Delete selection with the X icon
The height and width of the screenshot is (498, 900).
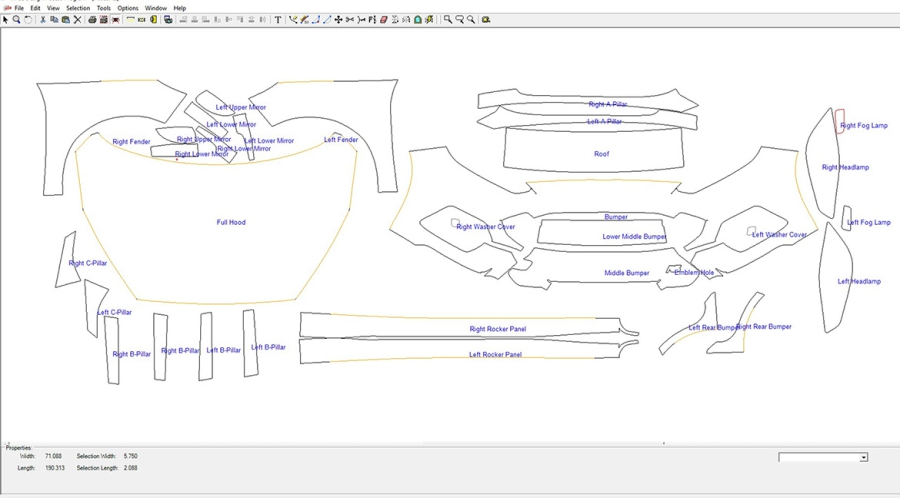(x=77, y=20)
